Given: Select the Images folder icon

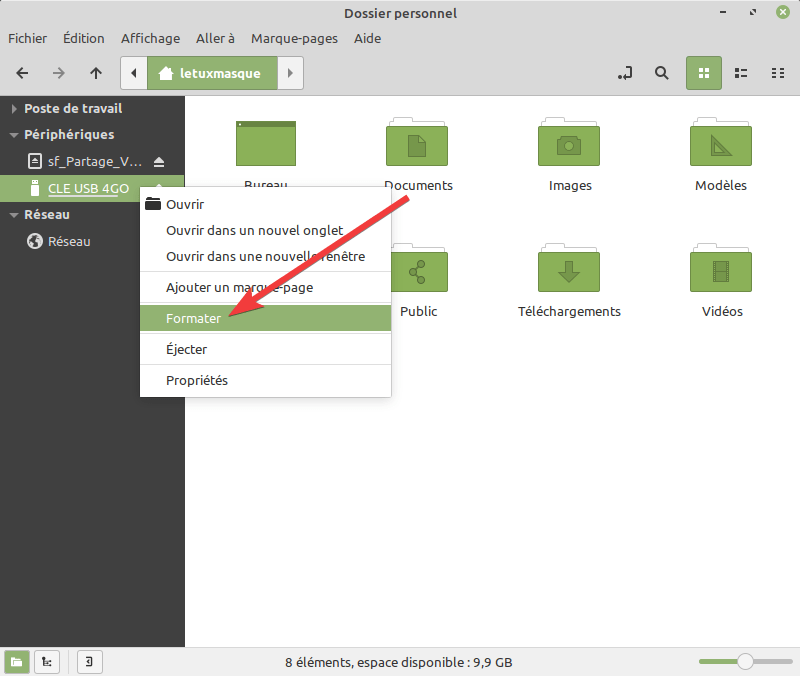Looking at the screenshot, I should 569,142.
